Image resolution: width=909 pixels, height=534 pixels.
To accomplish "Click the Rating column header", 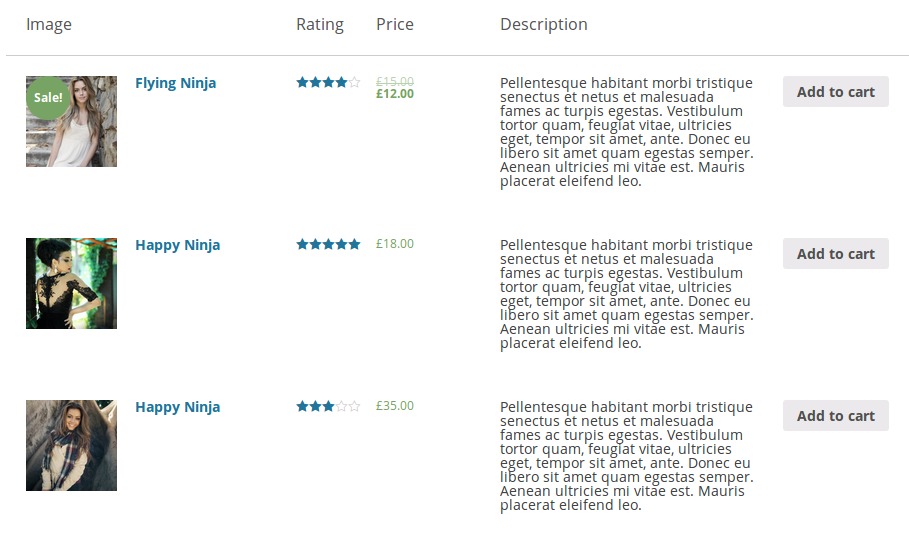I will [320, 24].
